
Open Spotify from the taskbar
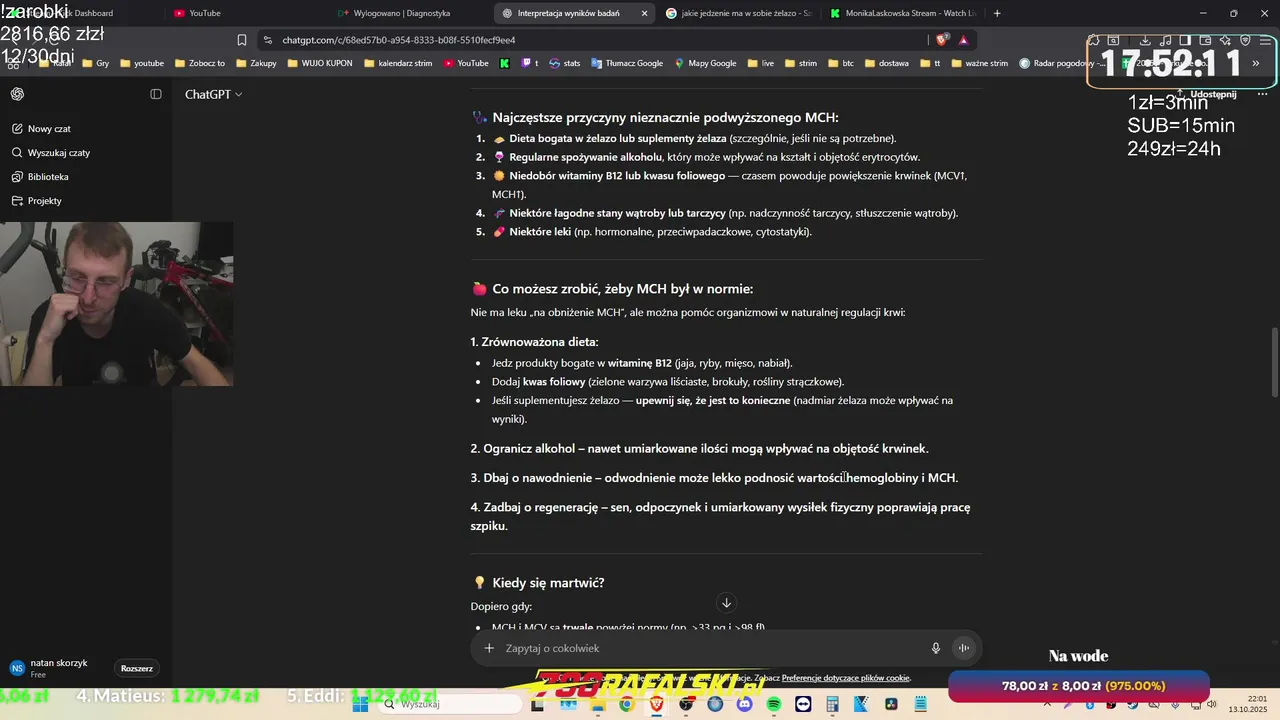tap(774, 704)
